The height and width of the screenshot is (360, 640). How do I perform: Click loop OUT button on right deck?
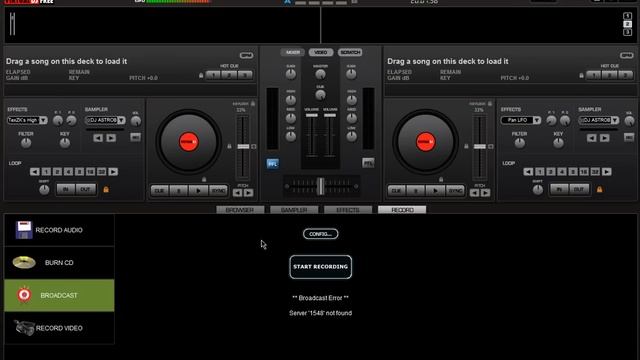(x=579, y=189)
